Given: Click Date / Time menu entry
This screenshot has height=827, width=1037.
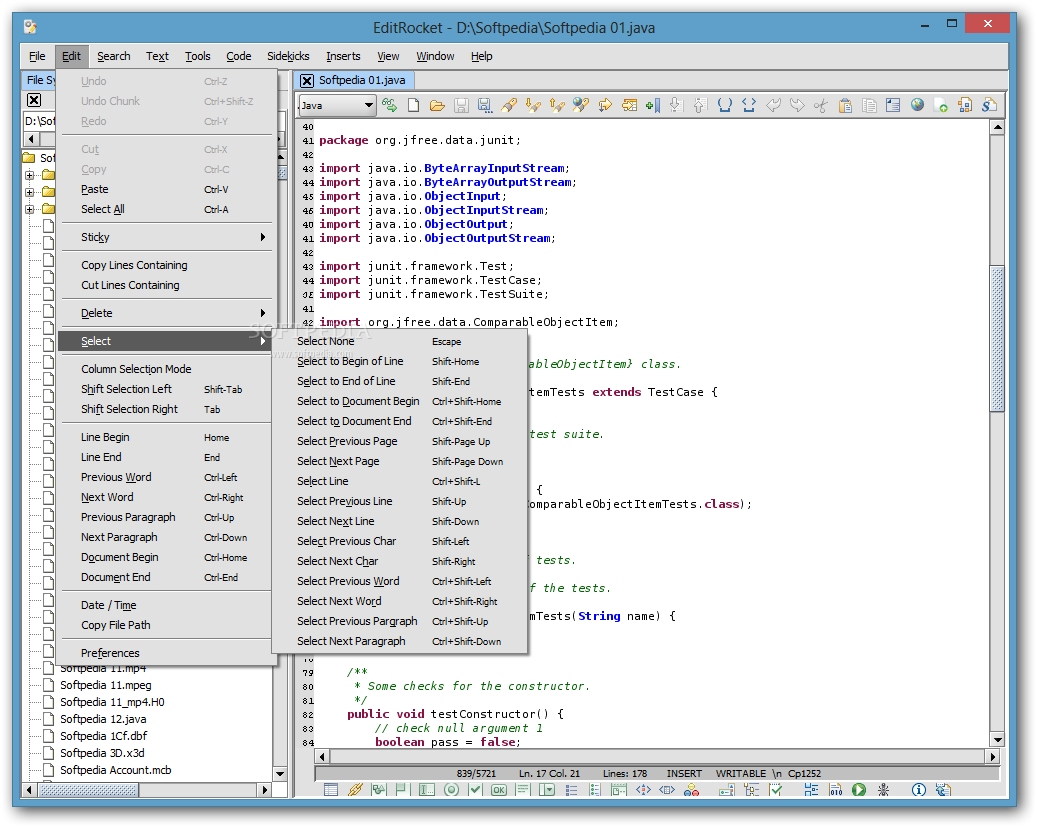Looking at the screenshot, I should point(166,605).
